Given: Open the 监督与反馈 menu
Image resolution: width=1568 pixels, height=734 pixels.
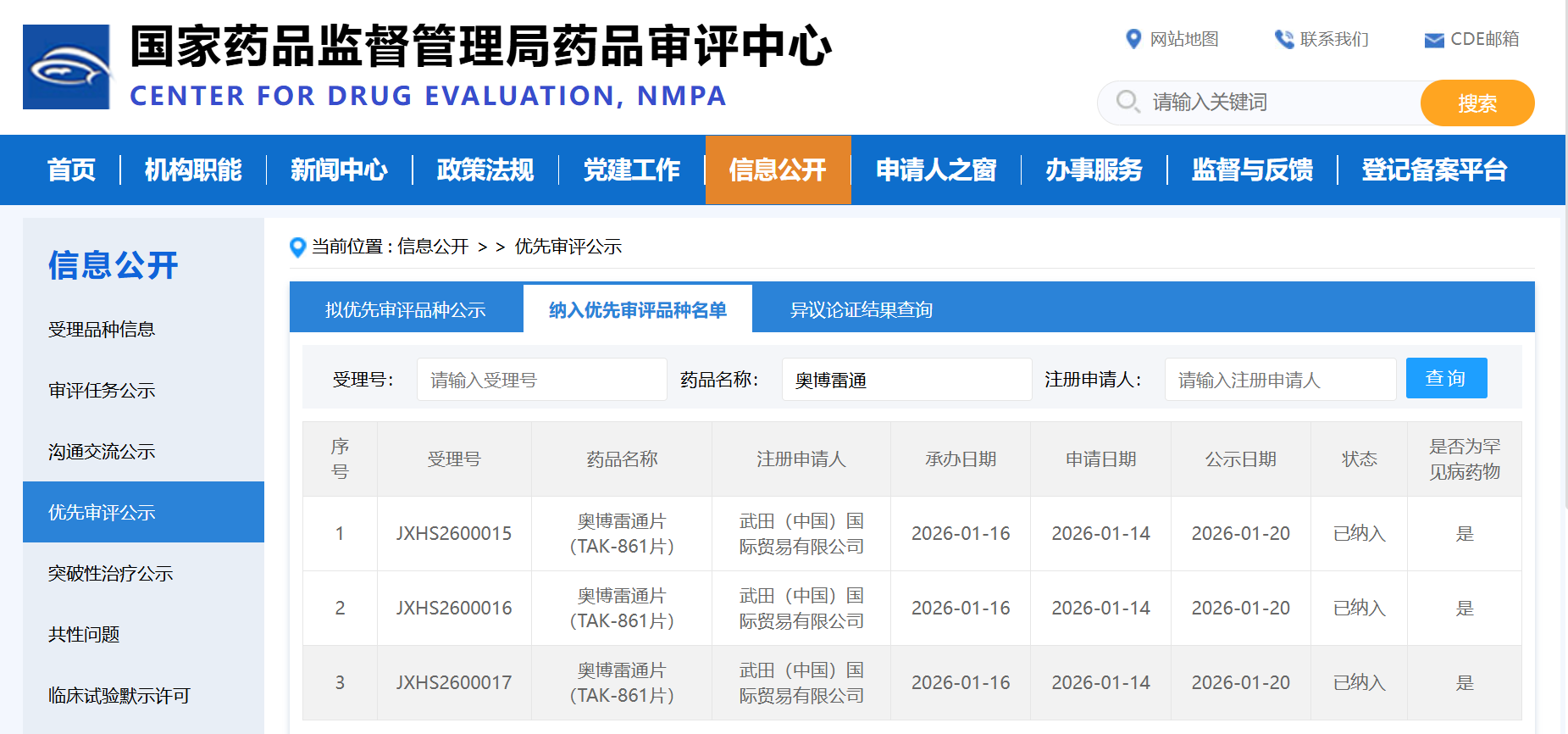Looking at the screenshot, I should tap(1252, 170).
